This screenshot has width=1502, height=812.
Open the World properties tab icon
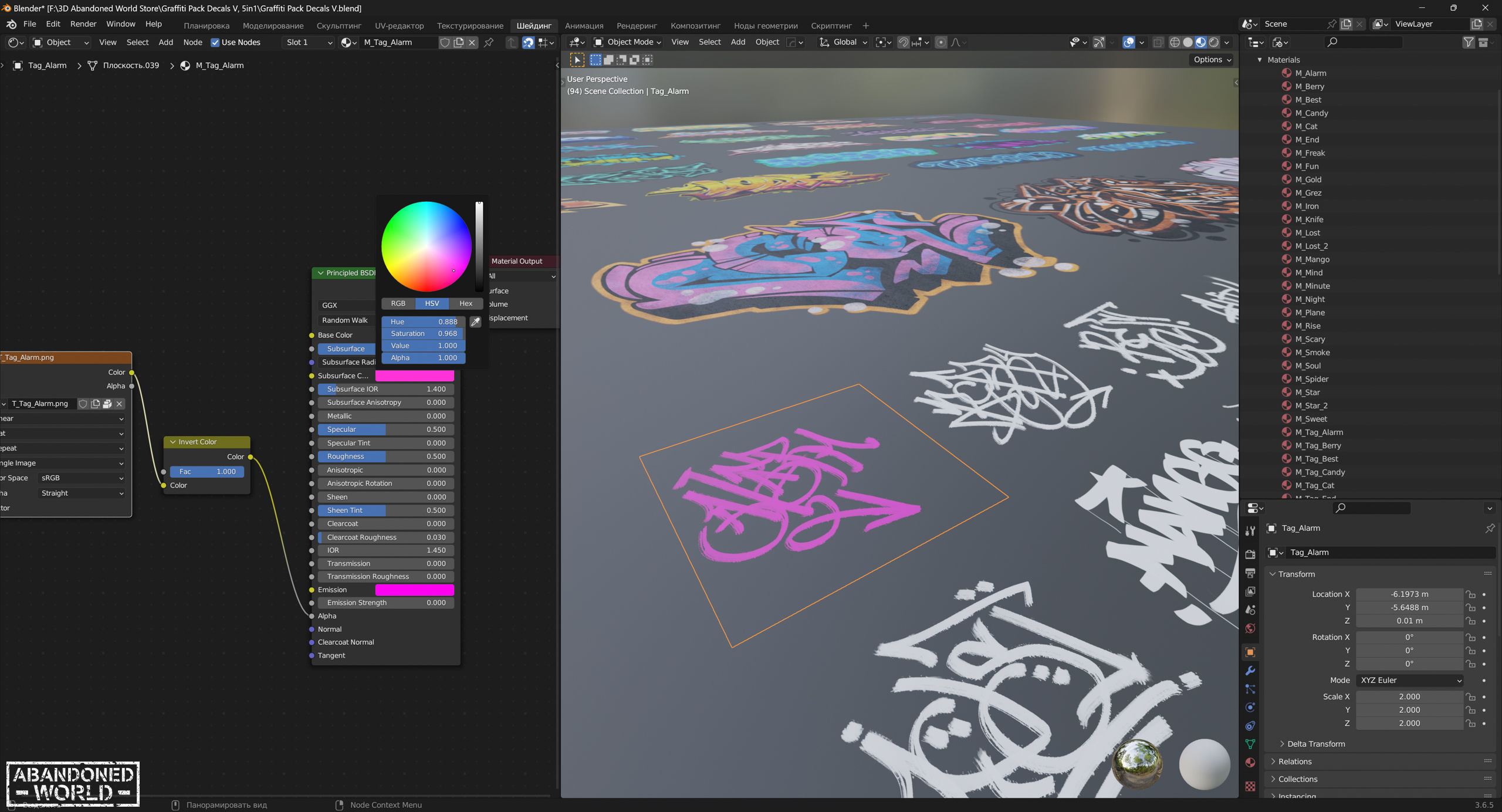(1250, 628)
